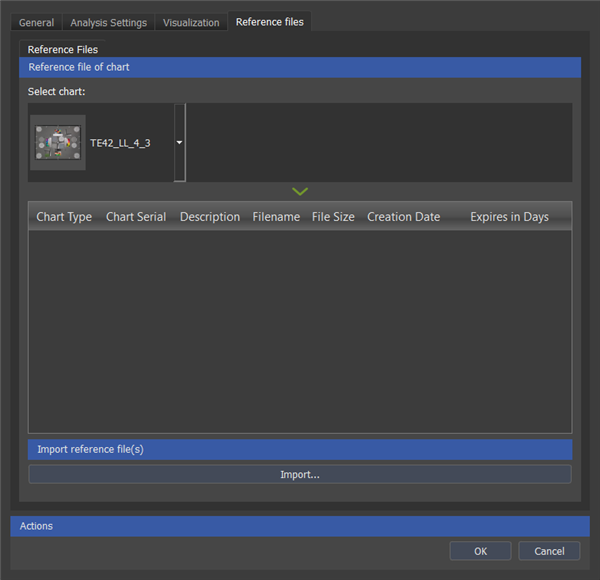Open the Analysis Settings tab
Screen dimensions: 600x580
coord(108,23)
